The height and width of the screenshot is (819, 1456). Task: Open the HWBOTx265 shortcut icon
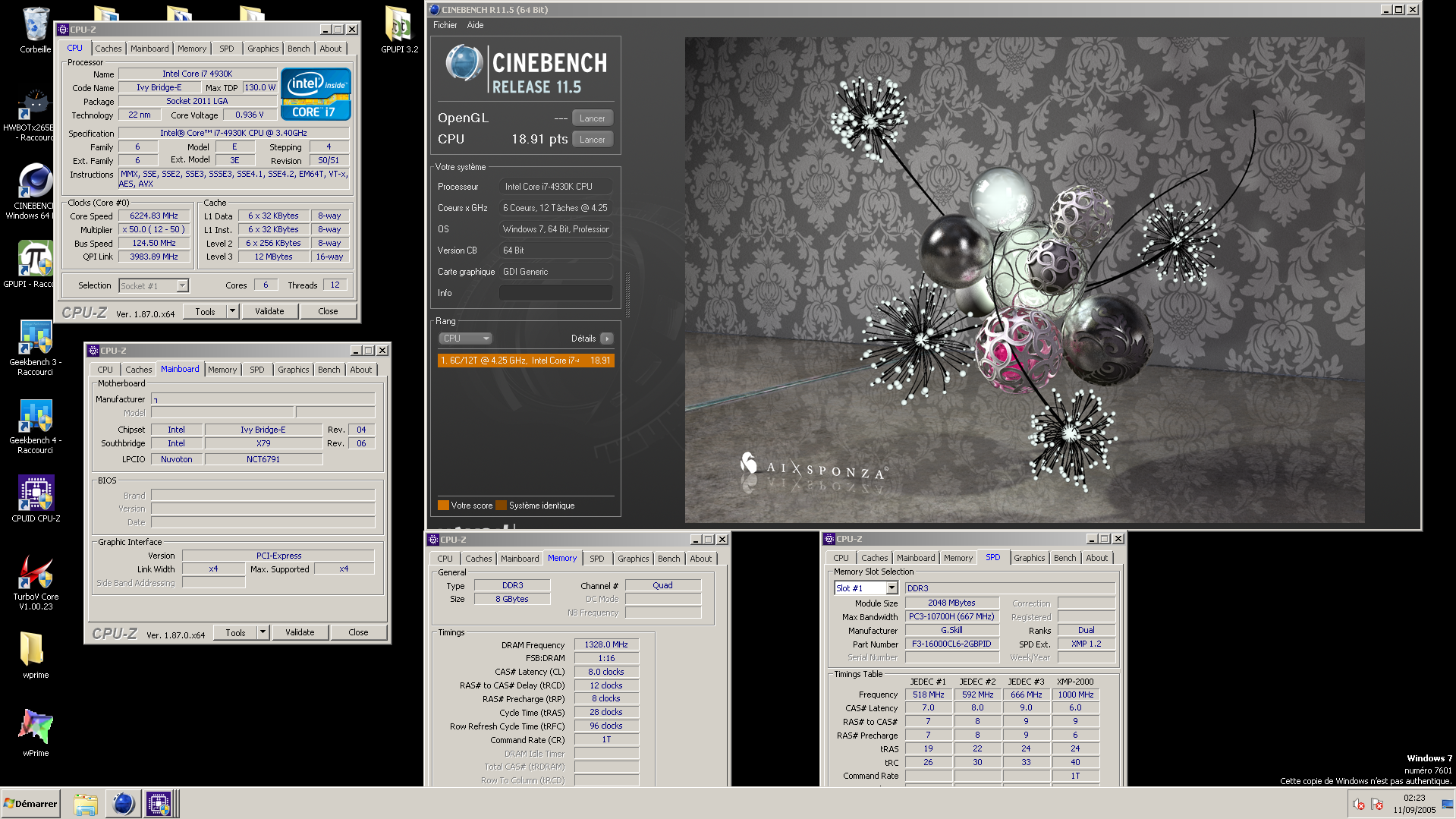(36, 102)
